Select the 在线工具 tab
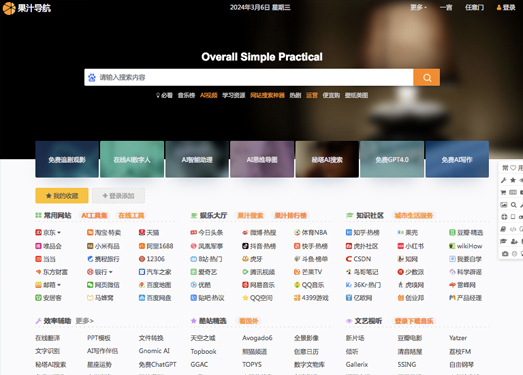This screenshot has width=523, height=375. (x=131, y=216)
